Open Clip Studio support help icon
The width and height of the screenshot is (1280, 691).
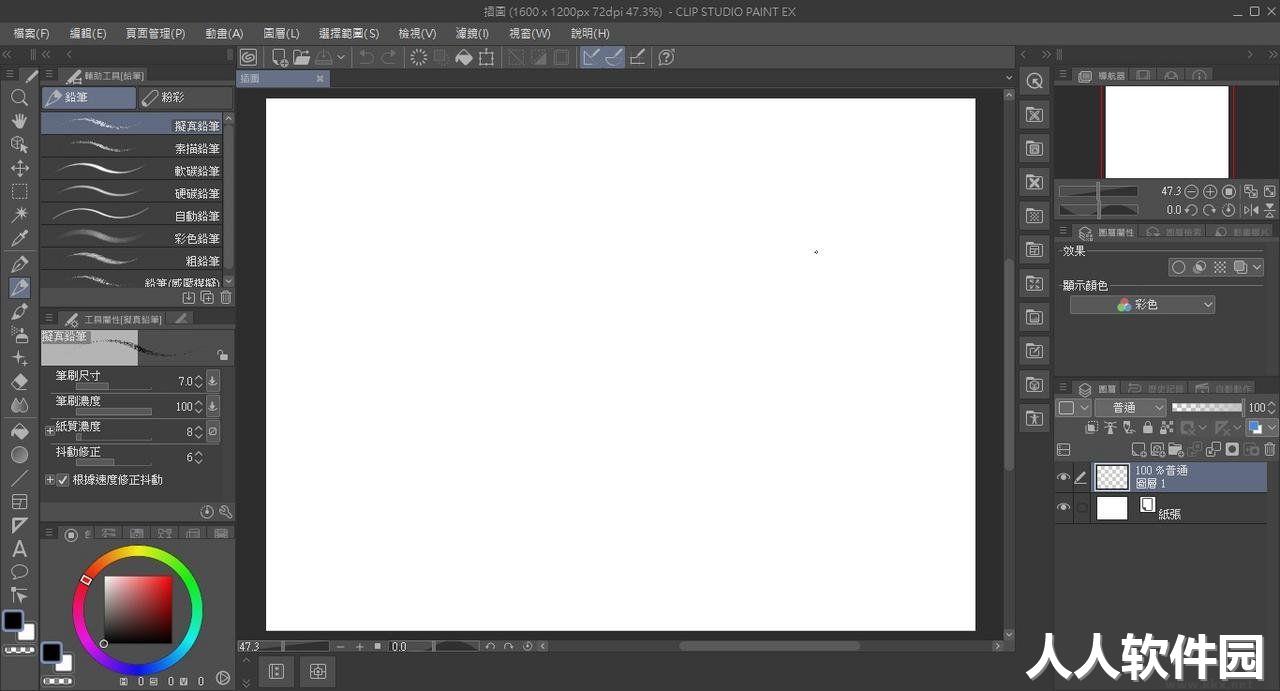coord(667,57)
